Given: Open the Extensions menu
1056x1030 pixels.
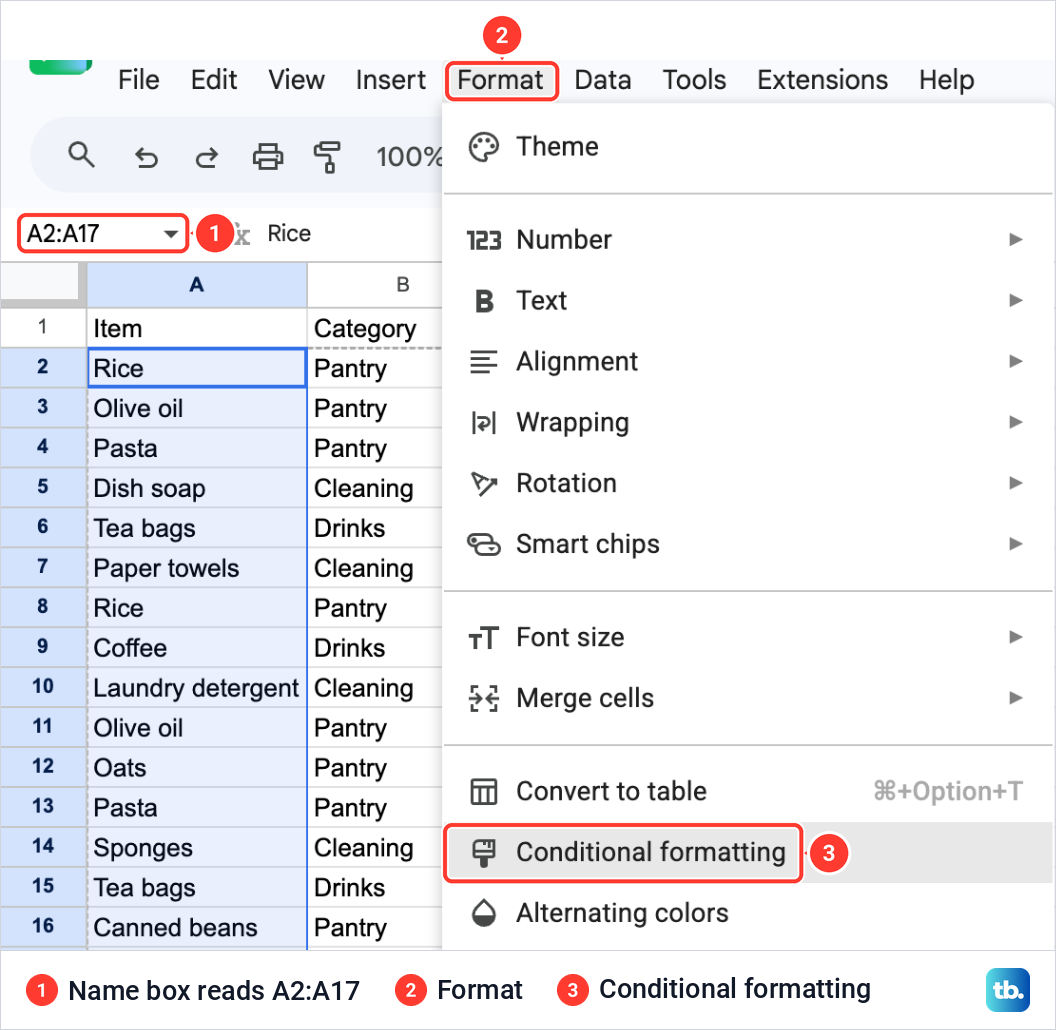Looking at the screenshot, I should [822, 80].
